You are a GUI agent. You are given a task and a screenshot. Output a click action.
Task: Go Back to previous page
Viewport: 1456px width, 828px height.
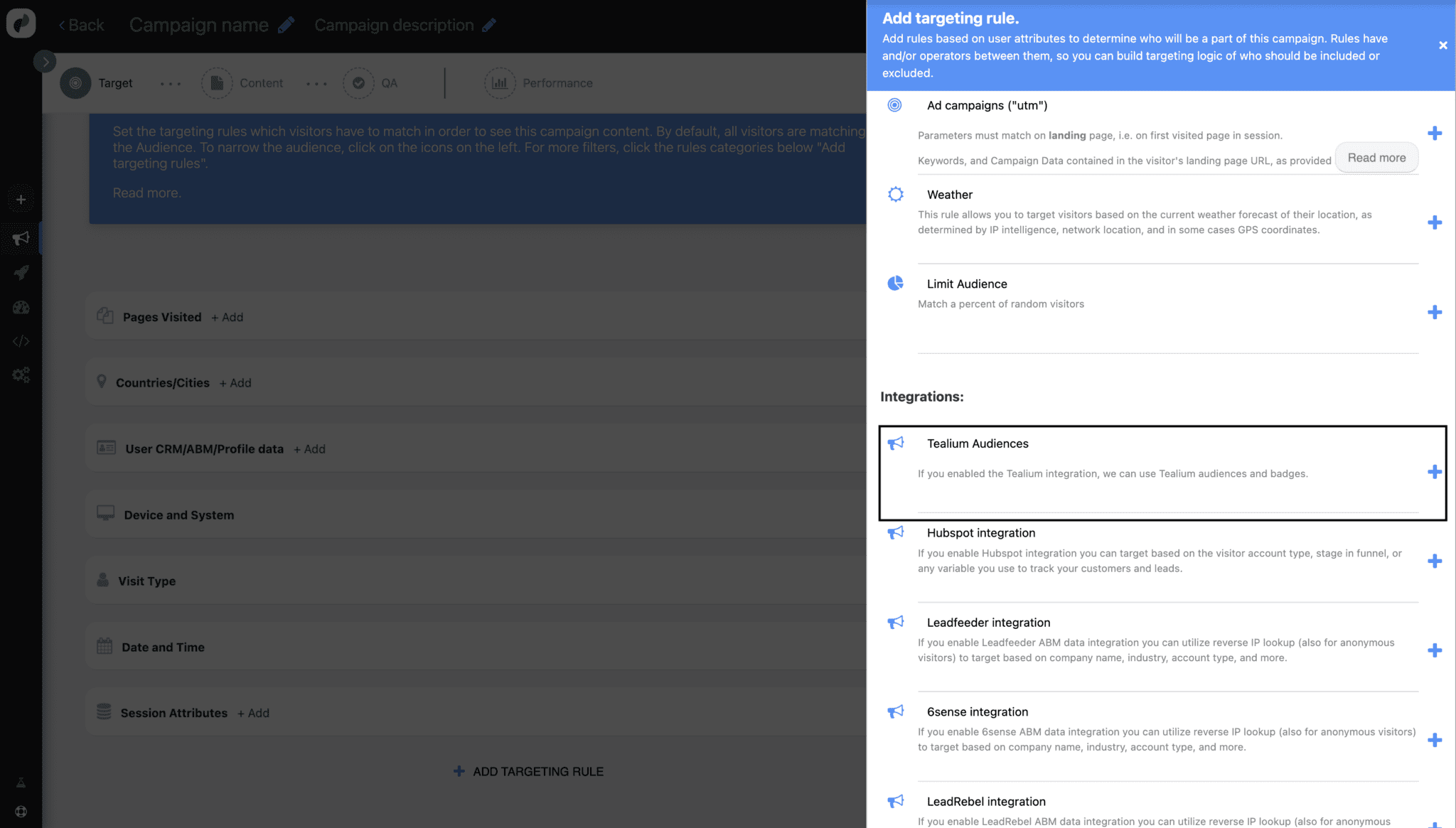(81, 26)
